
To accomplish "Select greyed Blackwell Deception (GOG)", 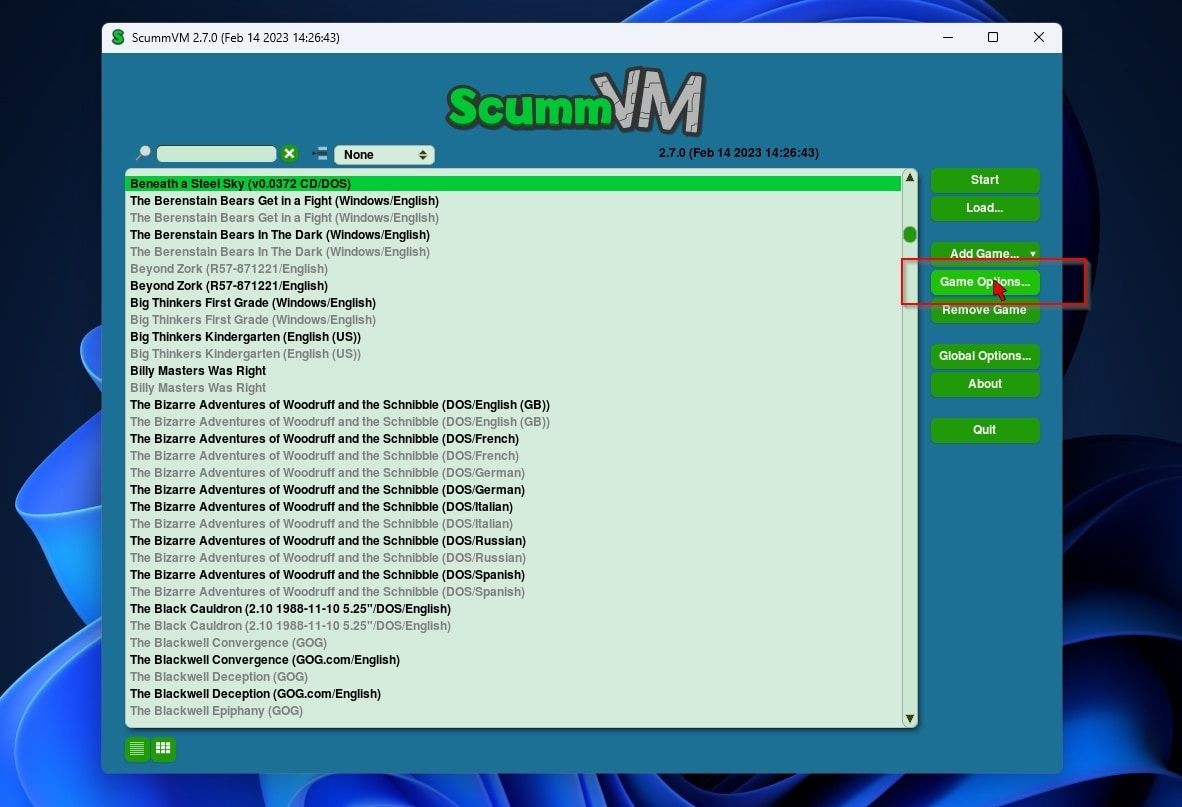I will (x=513, y=677).
